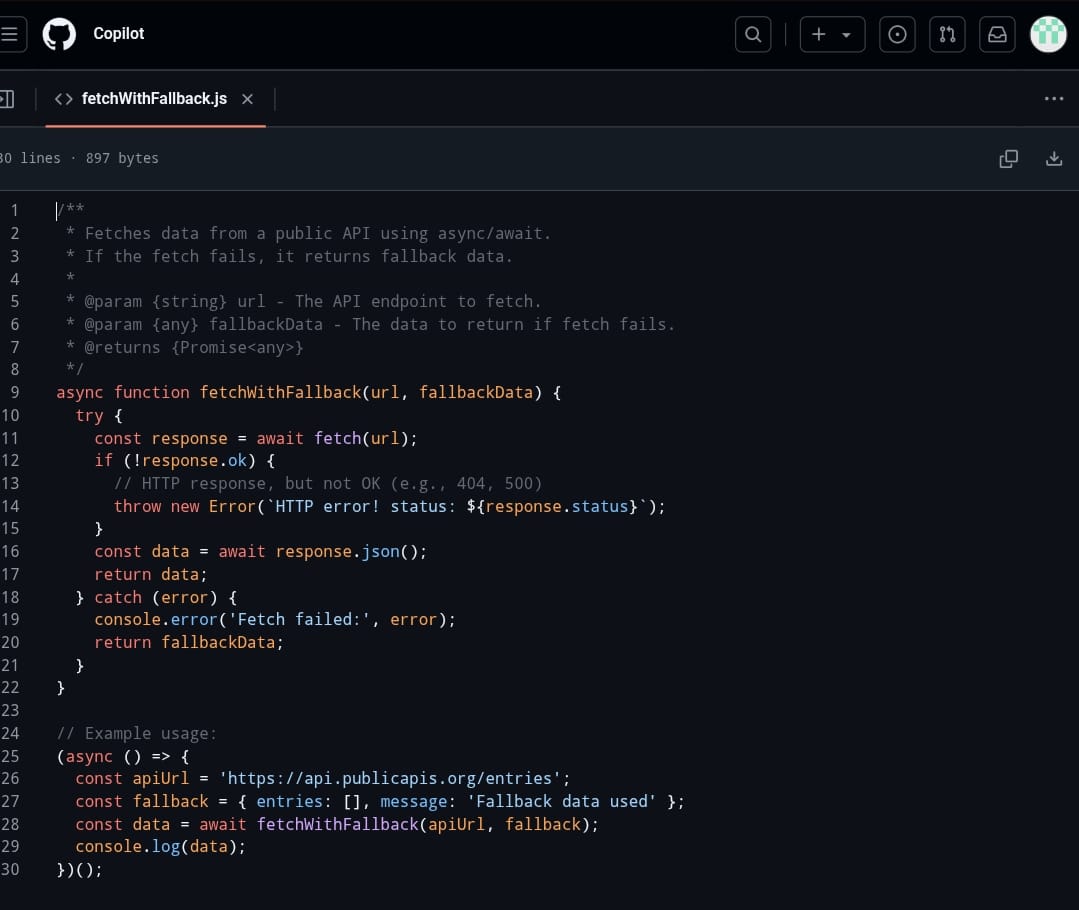Click the 'return fallbackData;' code line

[x=189, y=642]
